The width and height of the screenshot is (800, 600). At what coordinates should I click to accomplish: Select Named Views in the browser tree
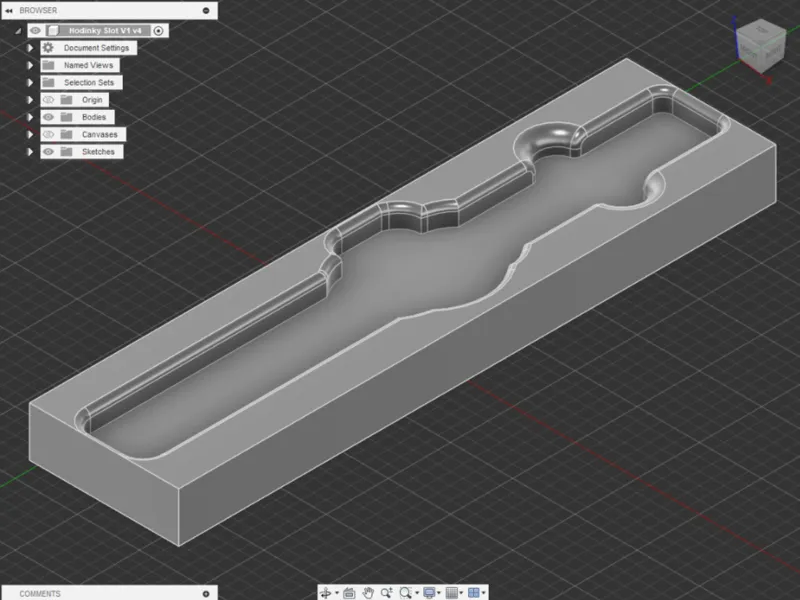click(x=88, y=65)
